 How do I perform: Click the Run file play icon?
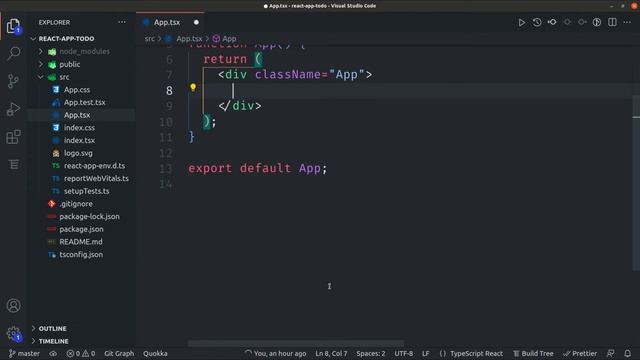point(522,22)
